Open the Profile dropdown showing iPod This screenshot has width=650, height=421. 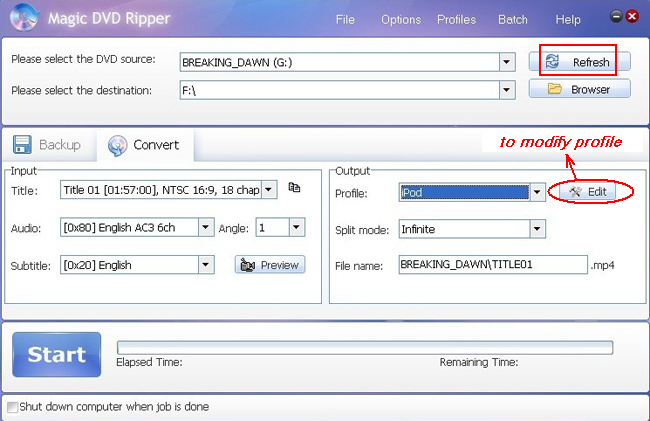tap(537, 192)
